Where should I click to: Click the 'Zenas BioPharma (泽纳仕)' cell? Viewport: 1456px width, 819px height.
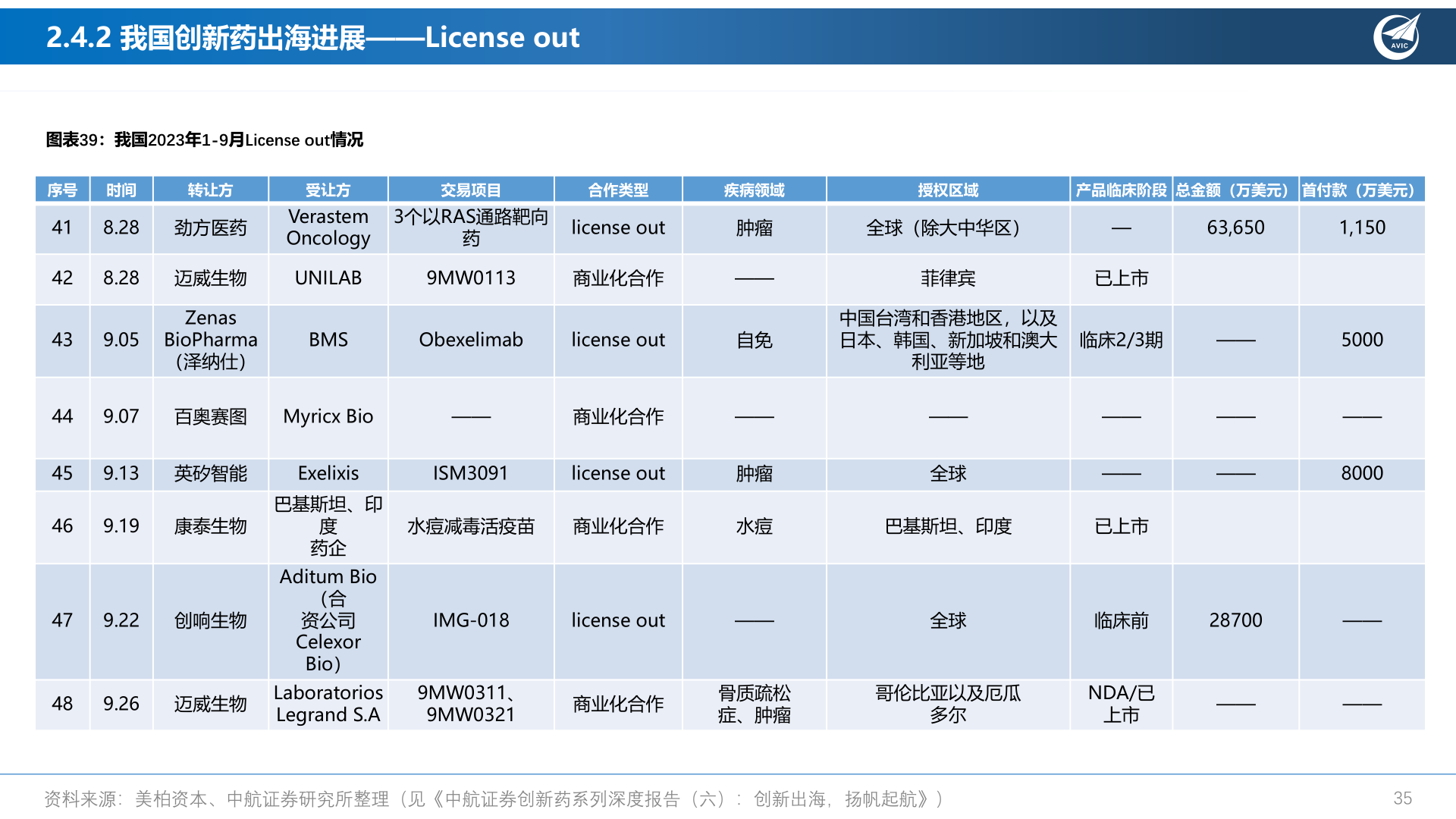point(210,340)
